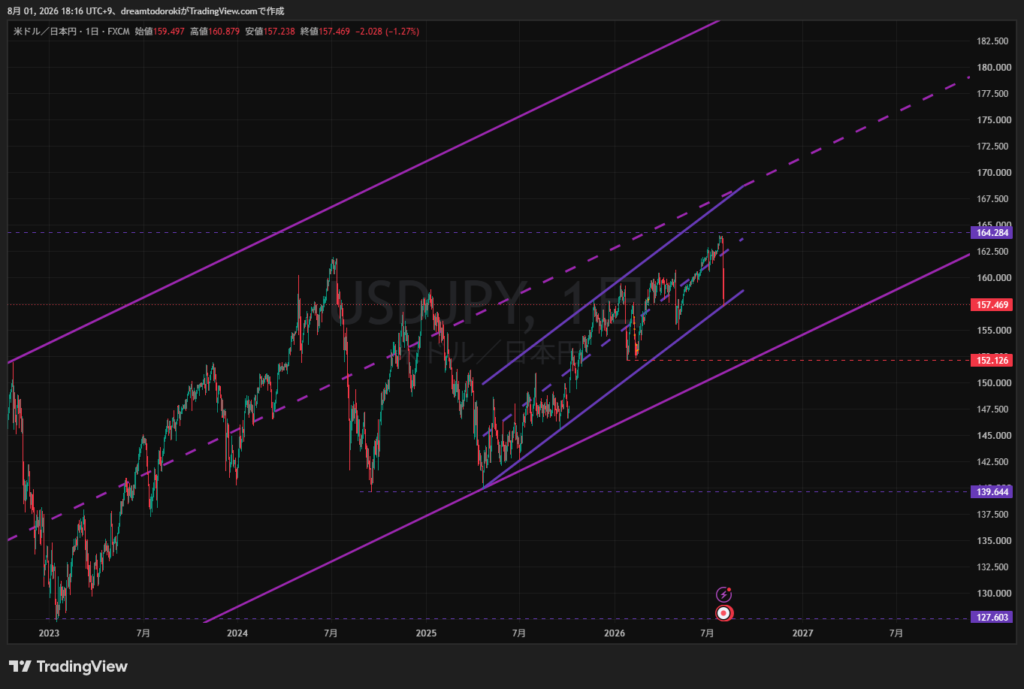The image size is (1024, 689).
Task: Click the purple lightning event icon
Action: tap(724, 594)
